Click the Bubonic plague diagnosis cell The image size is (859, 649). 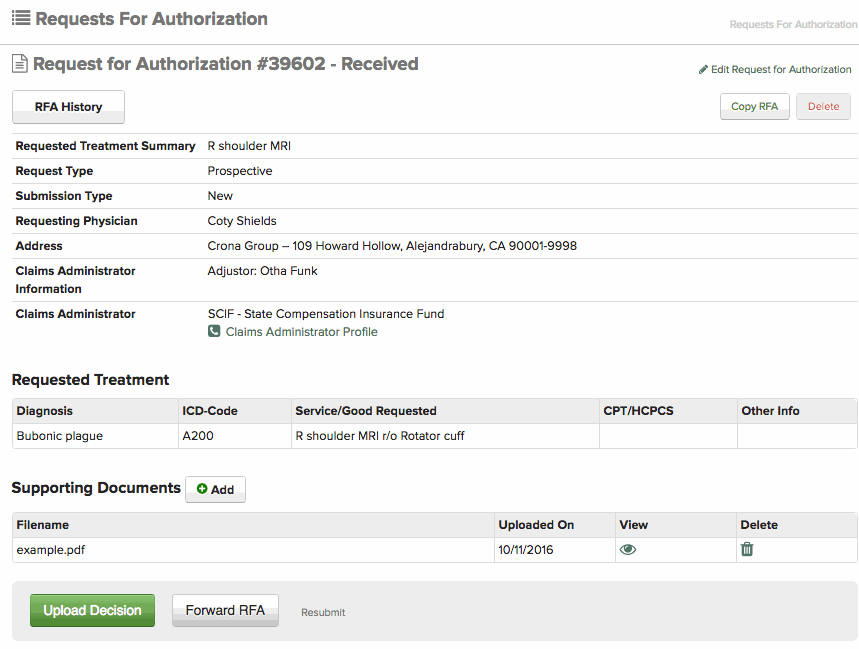60,436
